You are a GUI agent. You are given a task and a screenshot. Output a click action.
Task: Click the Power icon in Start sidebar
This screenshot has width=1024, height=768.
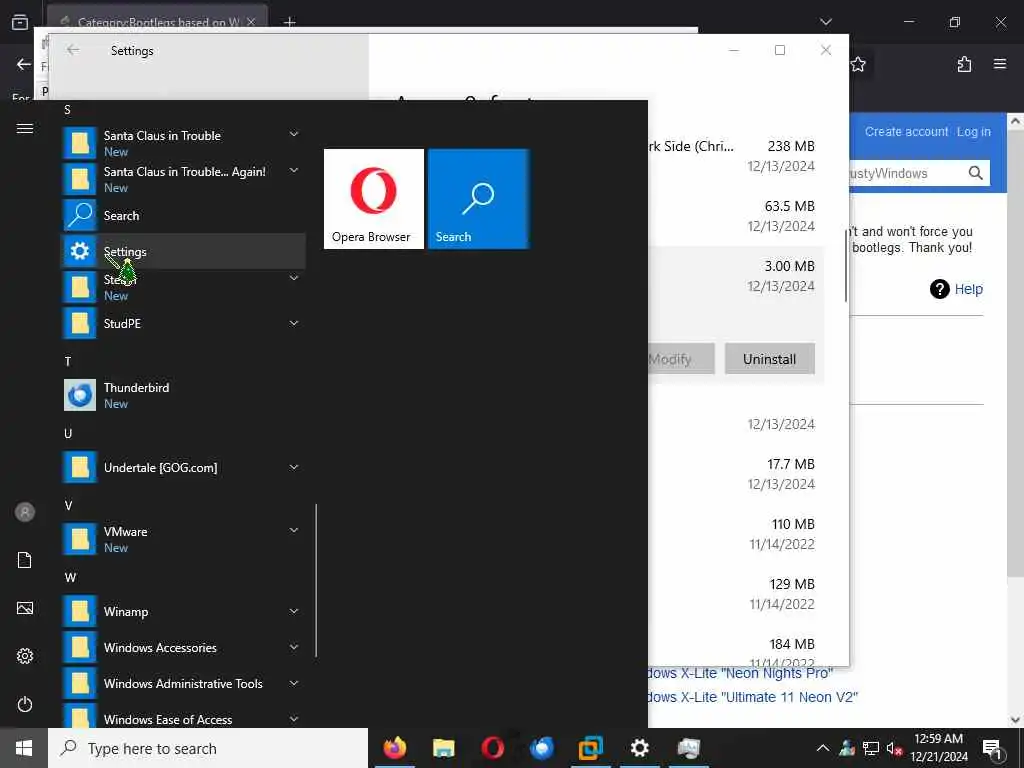[25, 704]
